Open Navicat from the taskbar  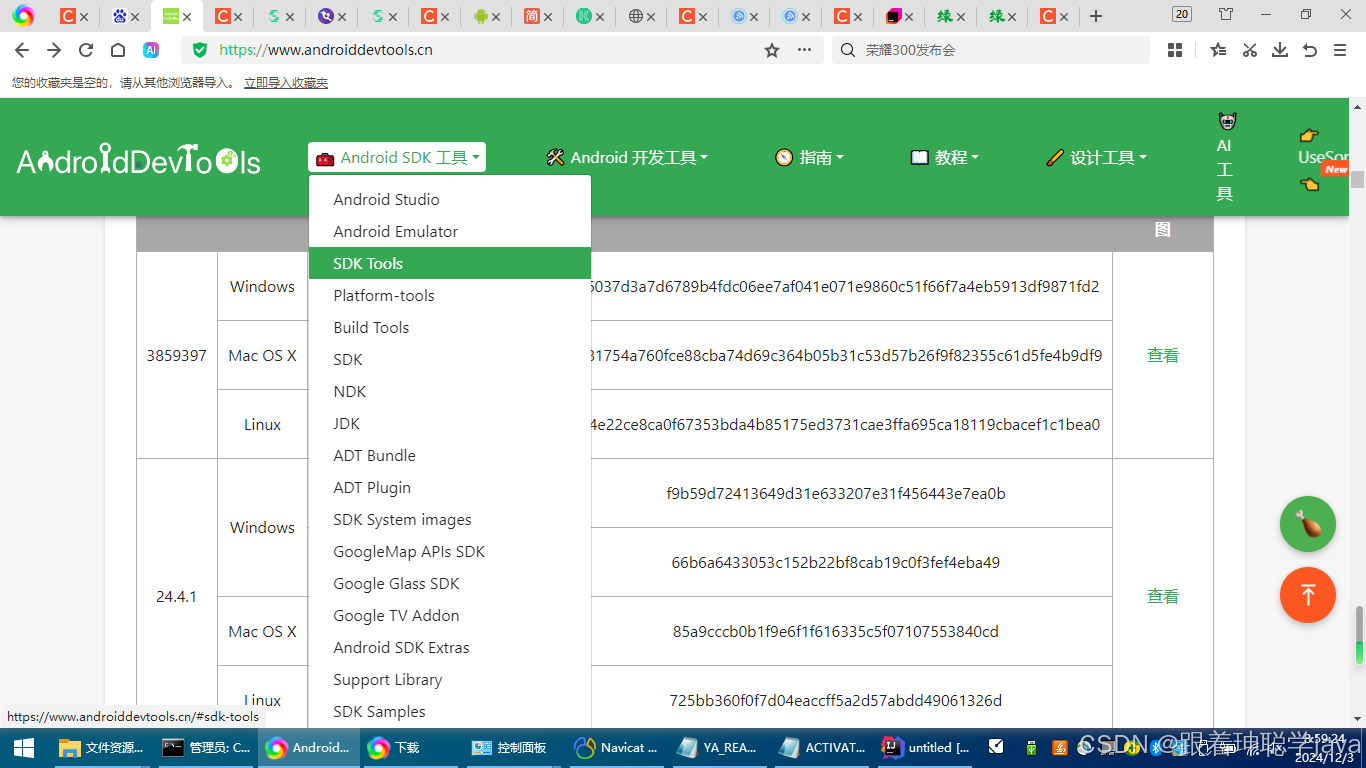coord(617,748)
